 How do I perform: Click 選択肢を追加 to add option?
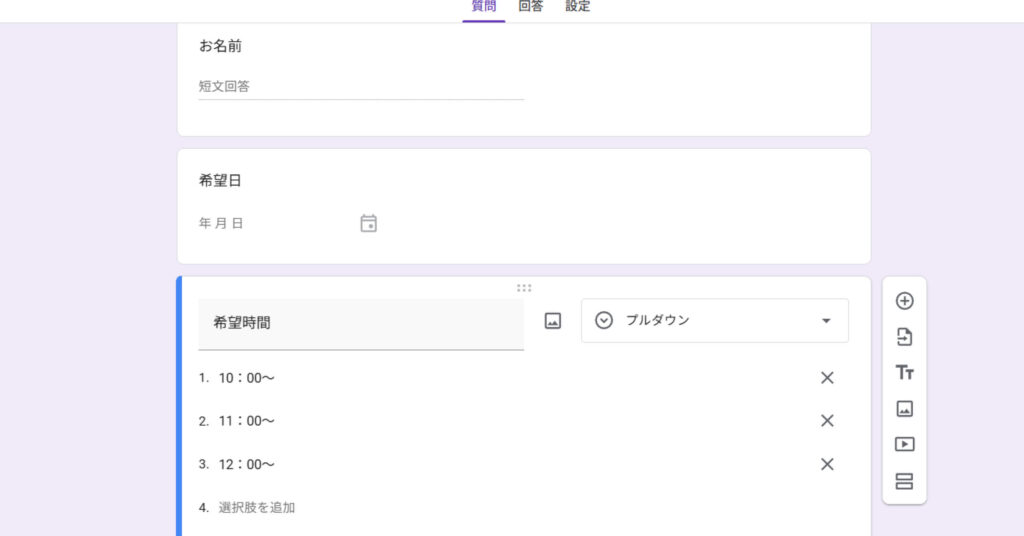(257, 508)
